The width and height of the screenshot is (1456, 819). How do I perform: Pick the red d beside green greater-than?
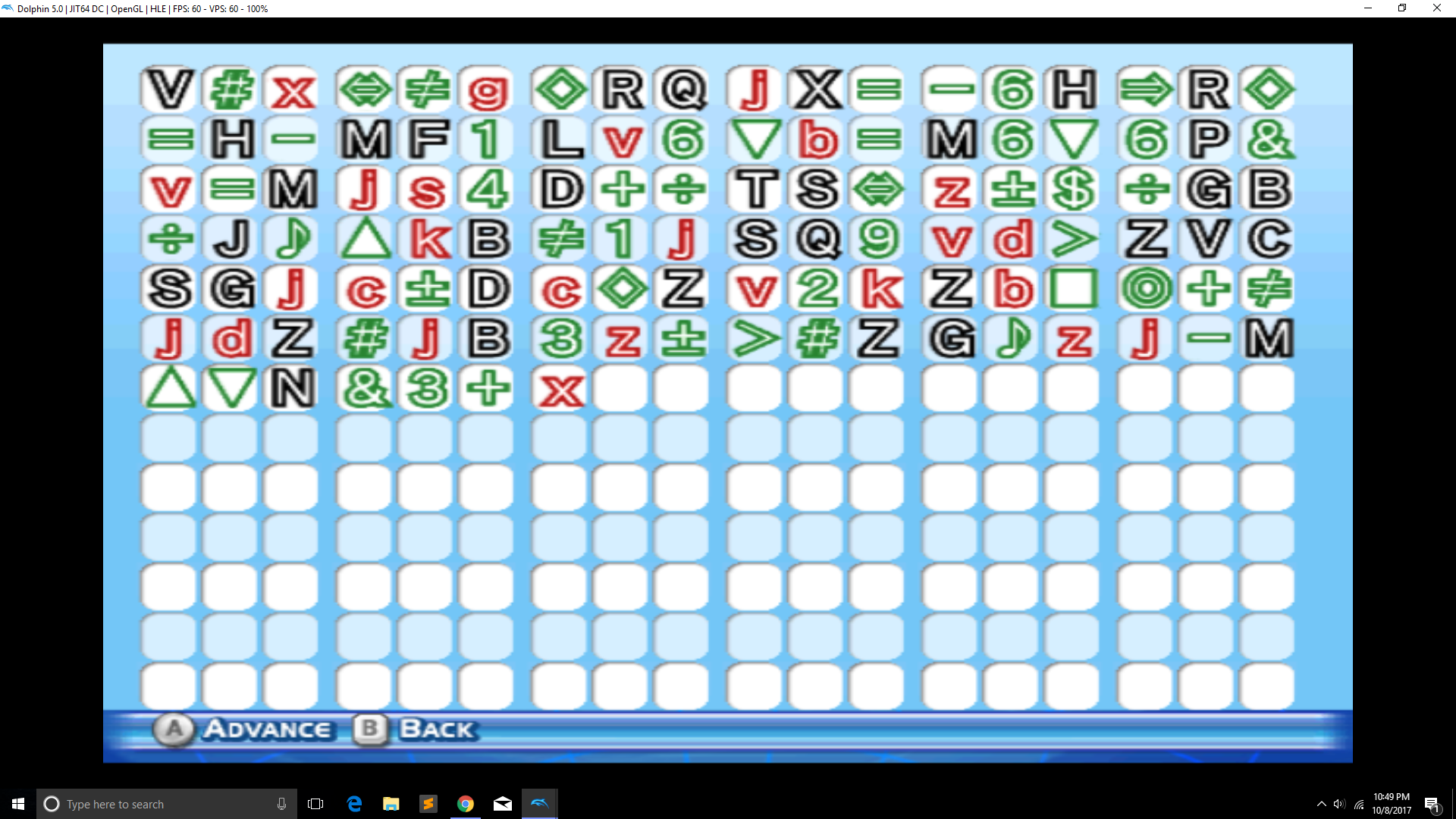(x=1012, y=240)
